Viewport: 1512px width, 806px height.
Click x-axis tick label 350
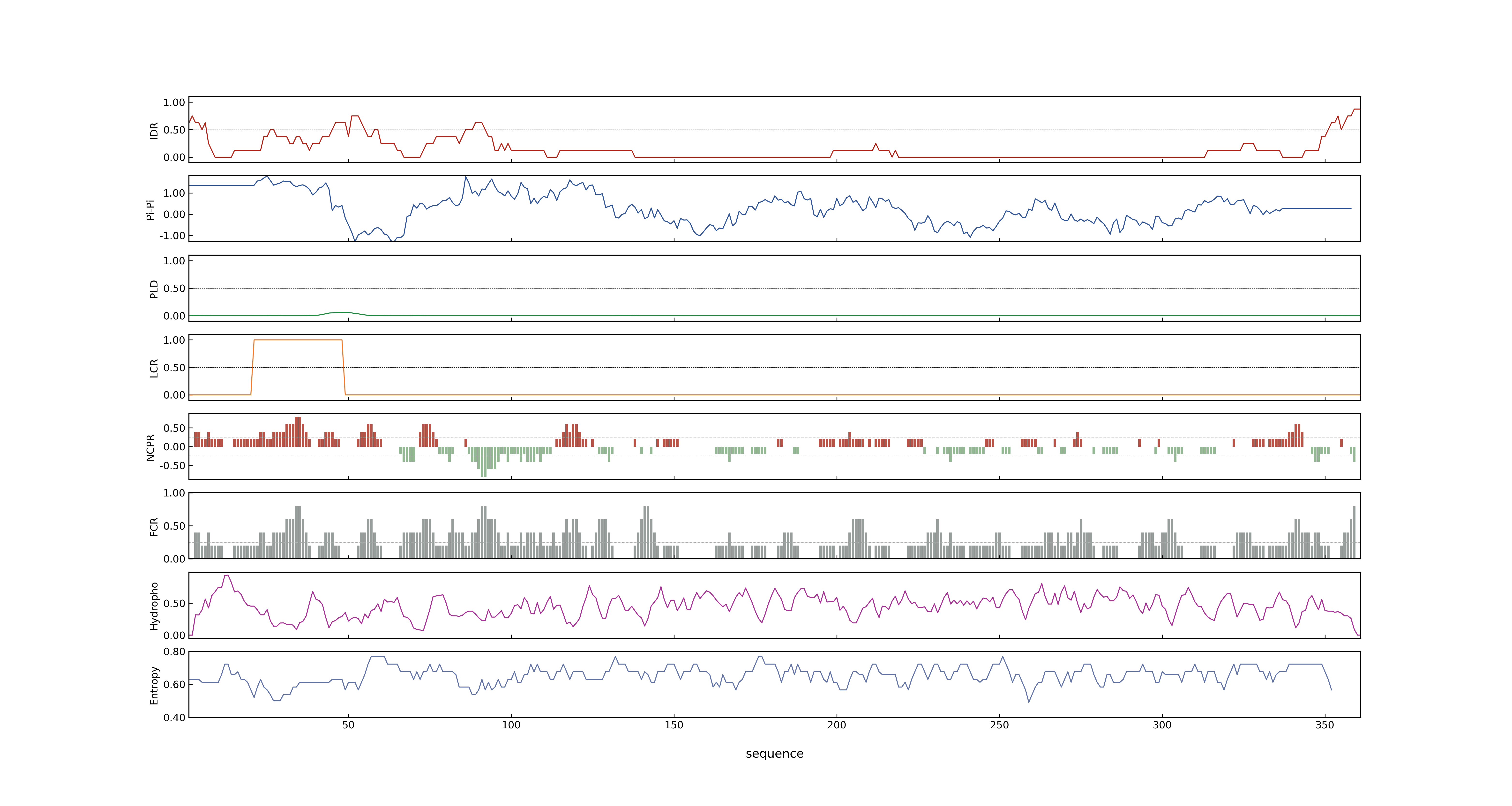click(x=1324, y=725)
